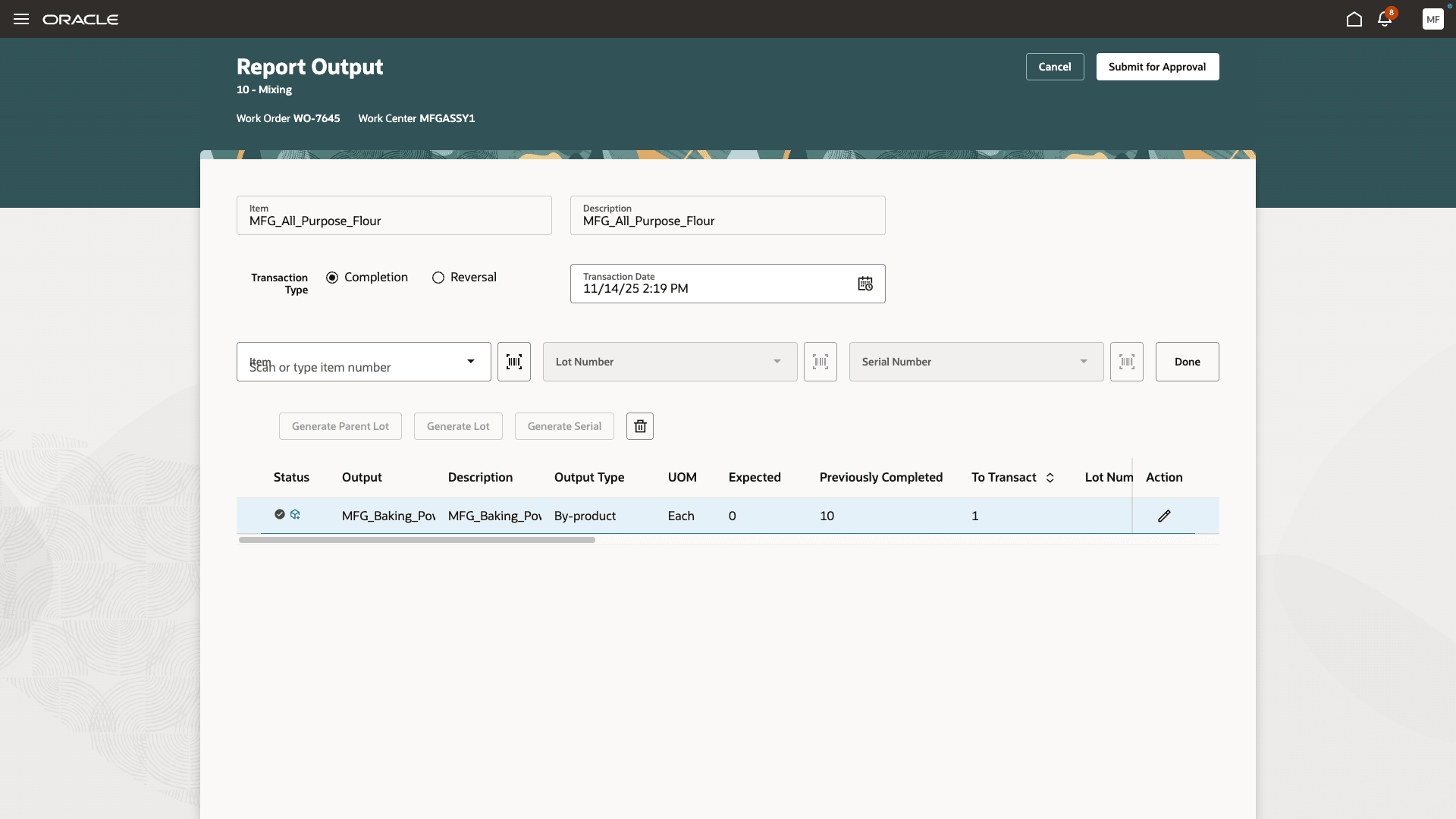The width and height of the screenshot is (1456, 819).
Task: Click Submit for Approval
Action: point(1157,67)
